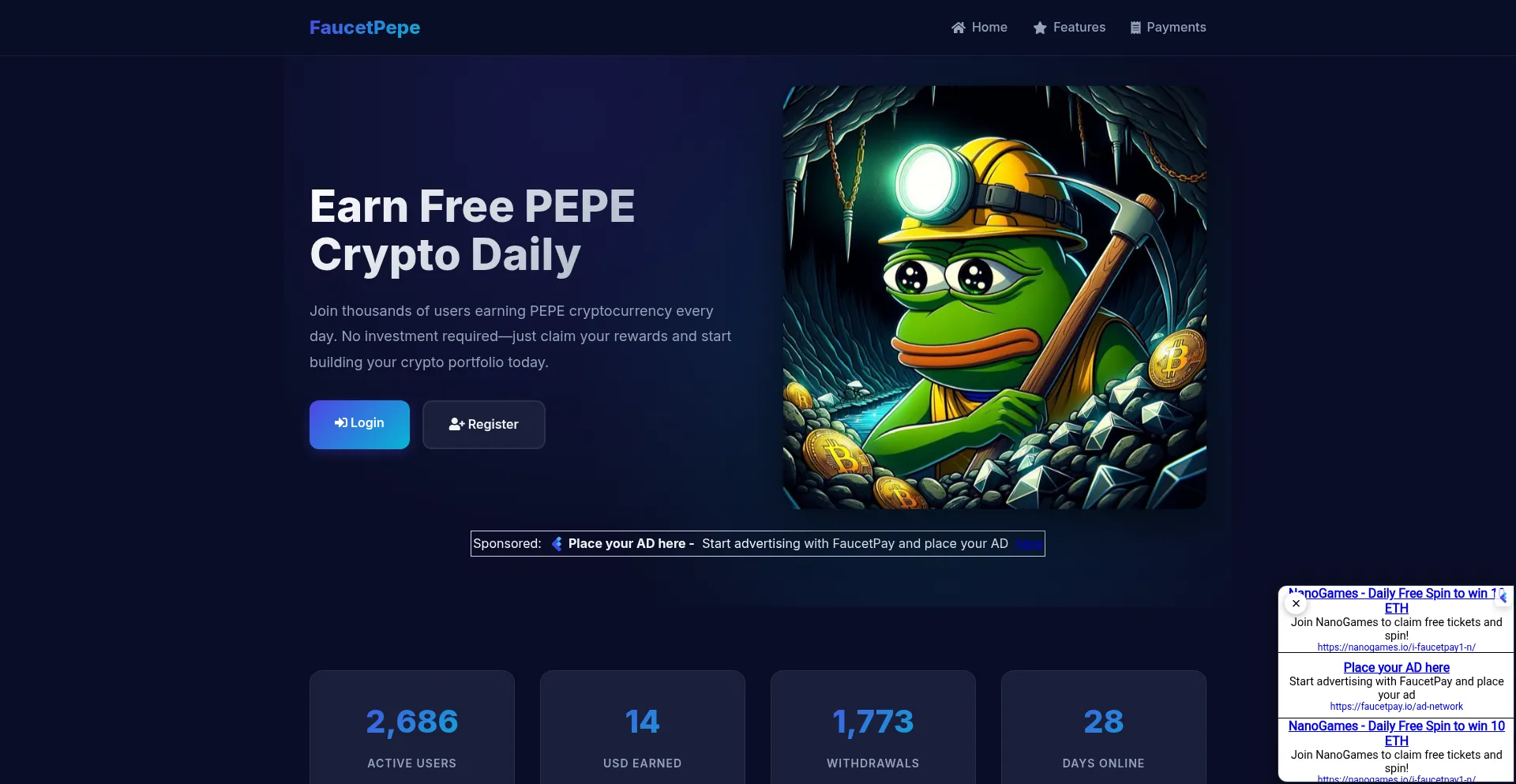Viewport: 1516px width, 784px height.
Task: Visit the faucetpay.io/ad-network URL link
Action: point(1396,707)
